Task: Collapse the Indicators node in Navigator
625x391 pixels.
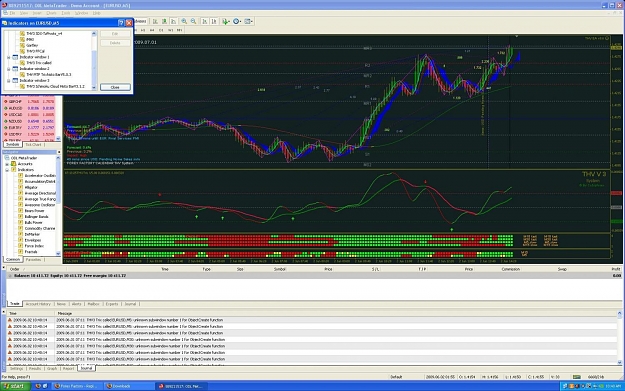Action: coord(7,170)
